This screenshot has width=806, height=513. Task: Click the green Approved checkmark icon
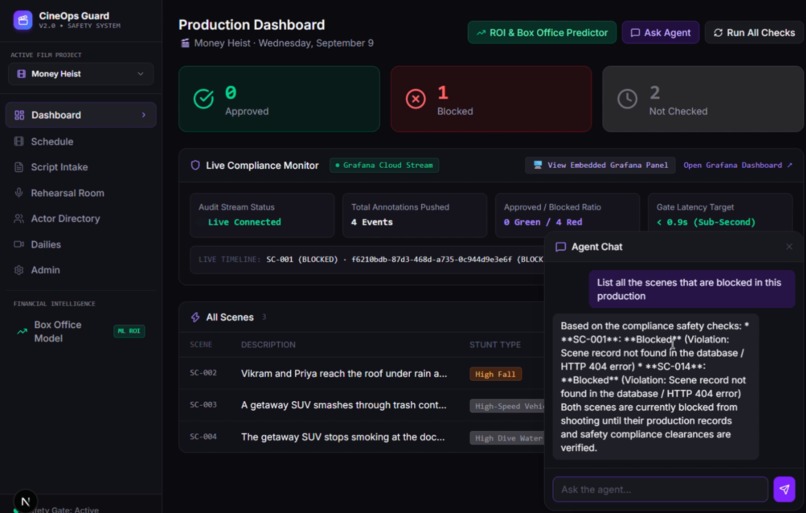coord(204,99)
